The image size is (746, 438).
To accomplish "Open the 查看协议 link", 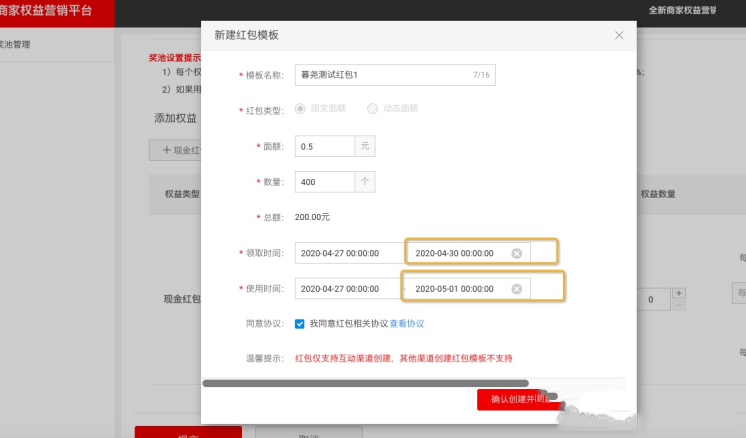I will point(407,323).
